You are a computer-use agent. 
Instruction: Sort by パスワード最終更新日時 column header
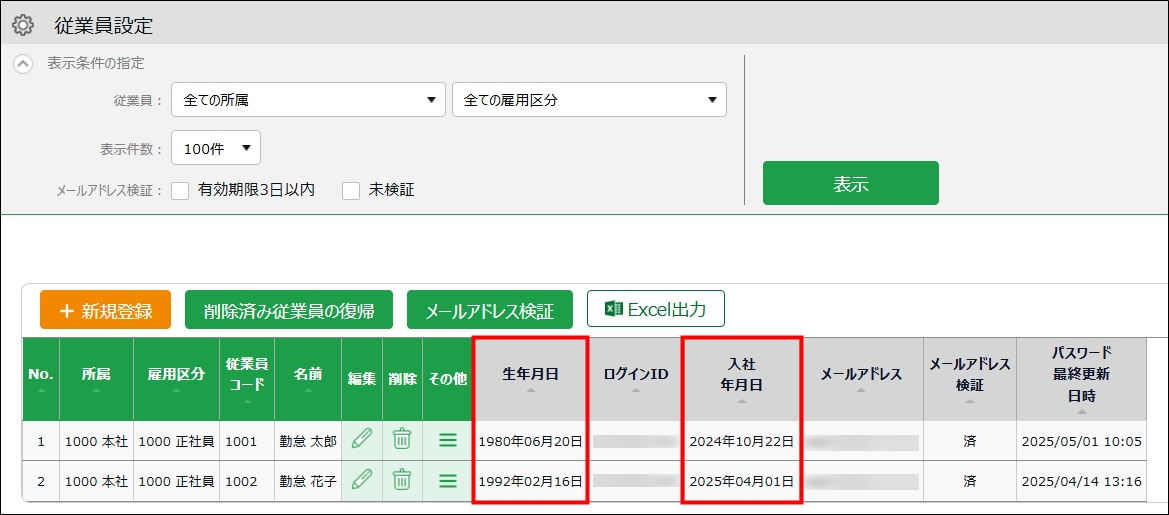click(1081, 379)
